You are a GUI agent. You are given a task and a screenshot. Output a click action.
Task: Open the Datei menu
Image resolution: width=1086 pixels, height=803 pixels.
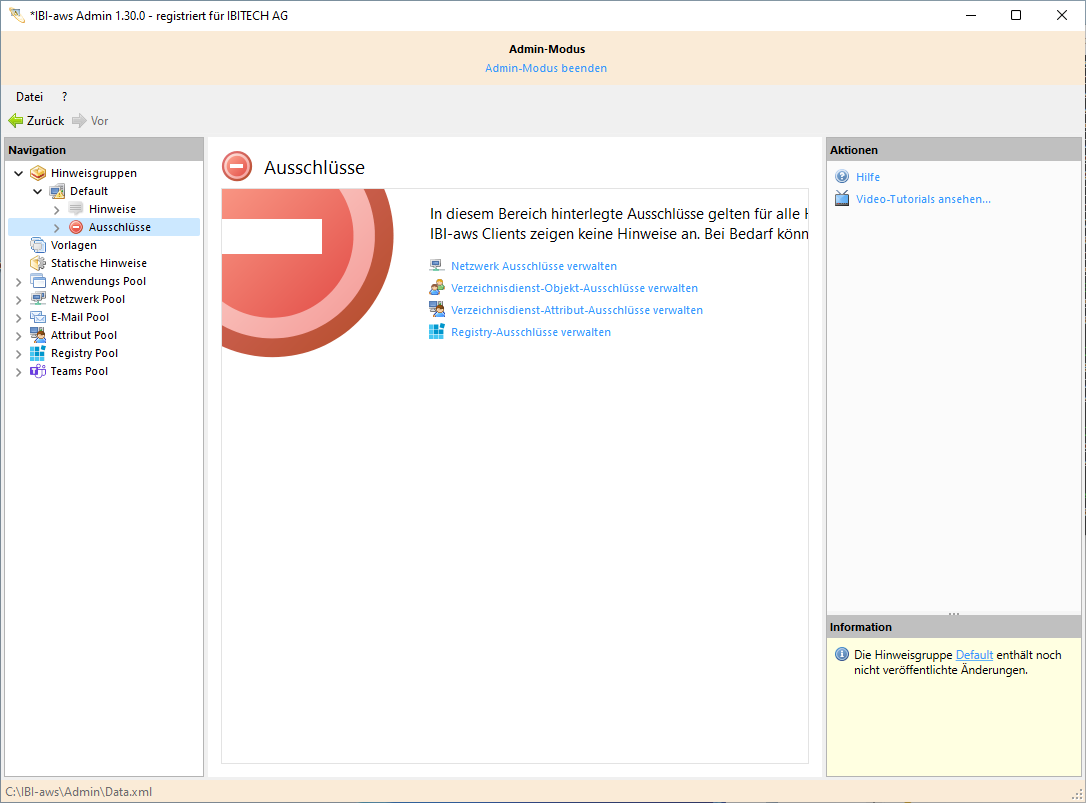coord(29,97)
